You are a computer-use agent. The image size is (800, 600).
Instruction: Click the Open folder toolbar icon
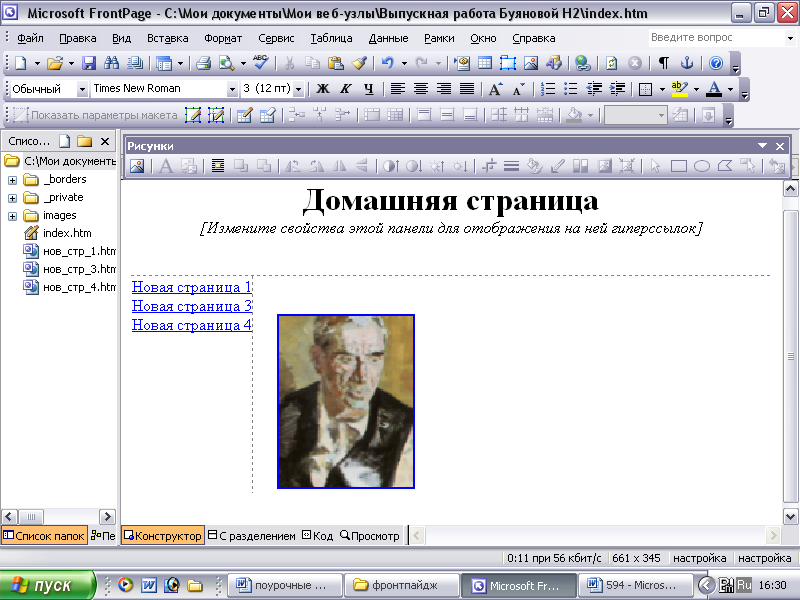(x=55, y=63)
